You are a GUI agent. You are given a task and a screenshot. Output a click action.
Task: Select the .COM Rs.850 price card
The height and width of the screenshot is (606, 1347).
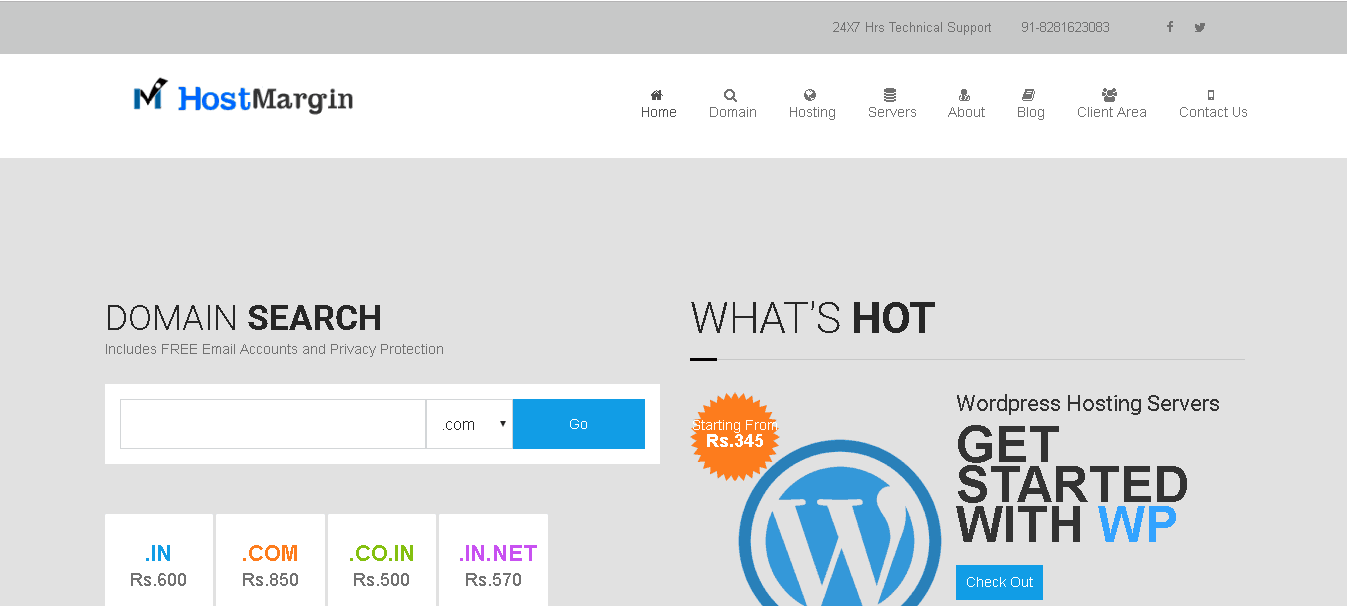(270, 560)
